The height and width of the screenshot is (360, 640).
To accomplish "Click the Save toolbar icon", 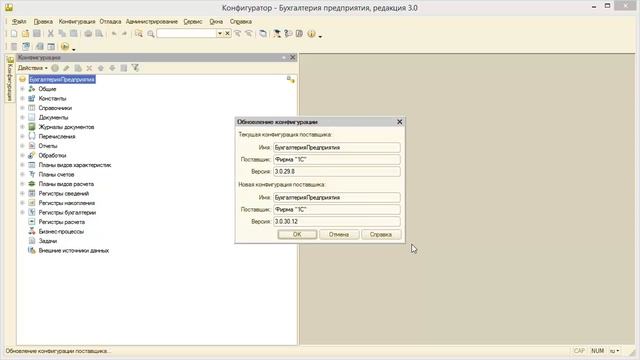I will click(x=37, y=33).
